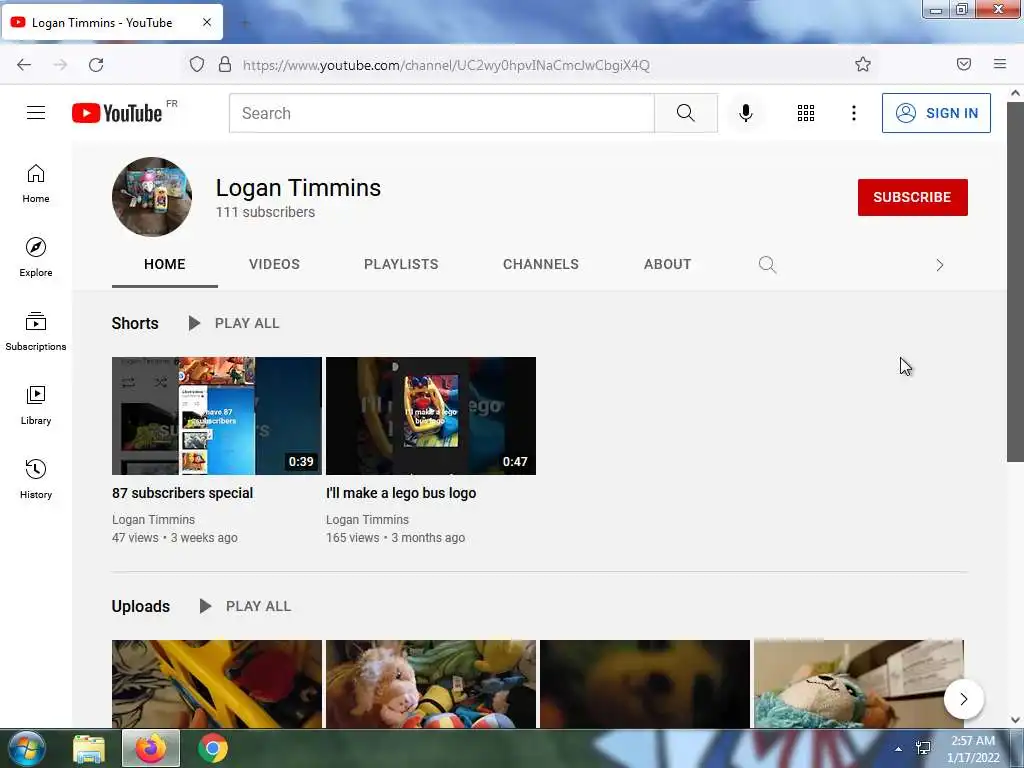1024x768 pixels.
Task: Open a new browser tab
Action: (246, 23)
